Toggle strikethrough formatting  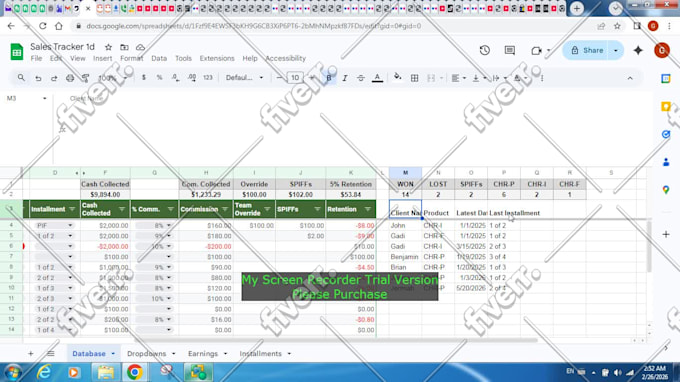360,78
